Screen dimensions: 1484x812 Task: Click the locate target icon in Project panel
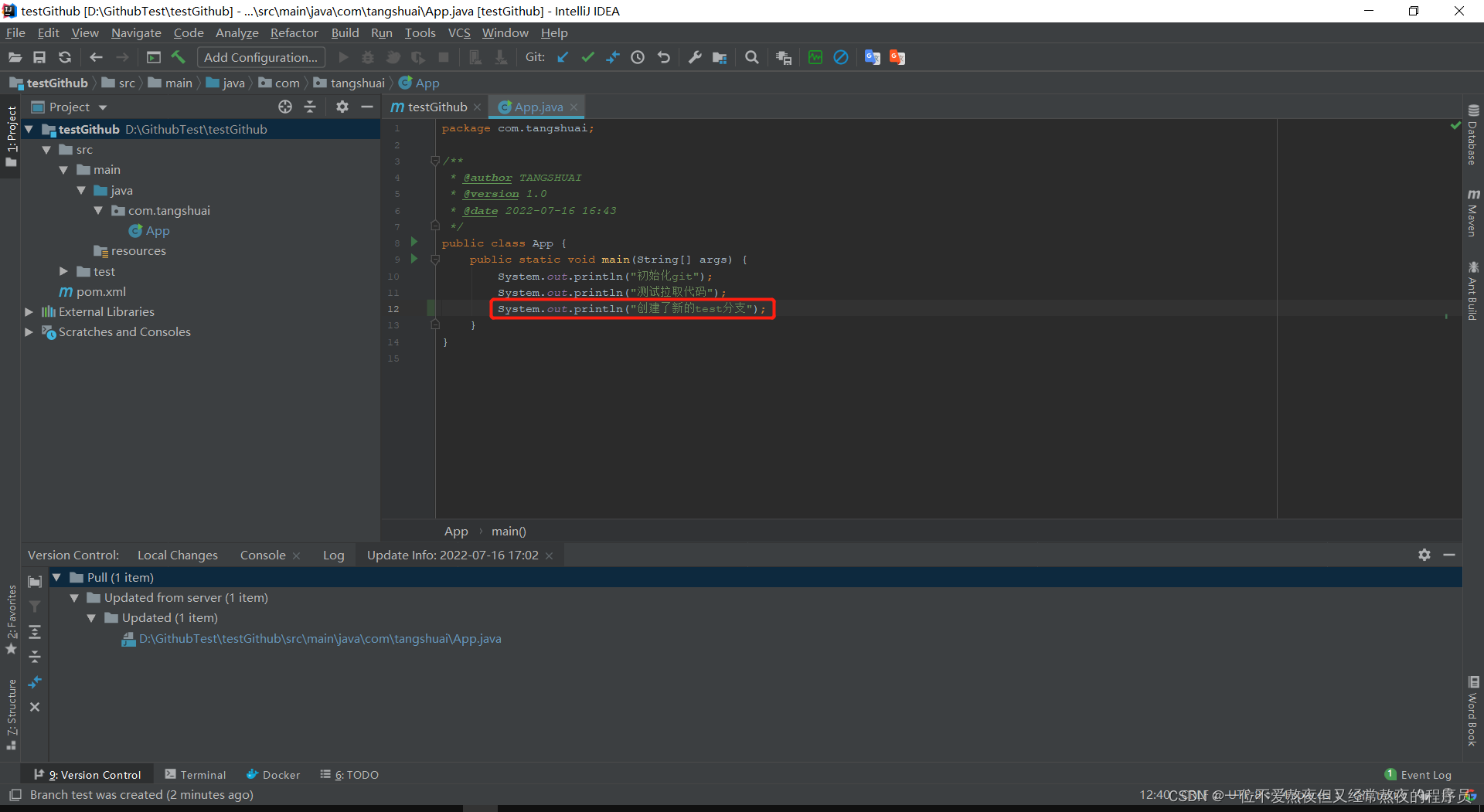point(285,107)
